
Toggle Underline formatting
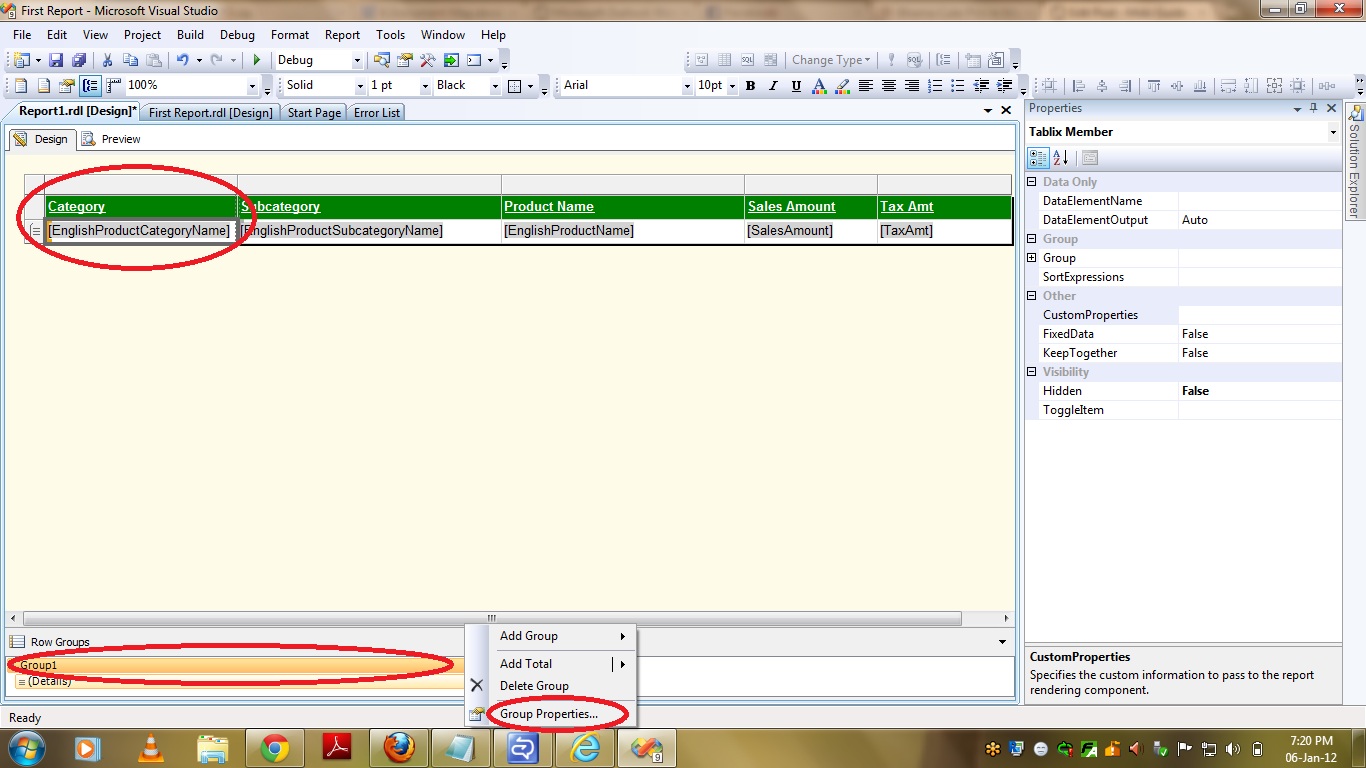tap(796, 86)
